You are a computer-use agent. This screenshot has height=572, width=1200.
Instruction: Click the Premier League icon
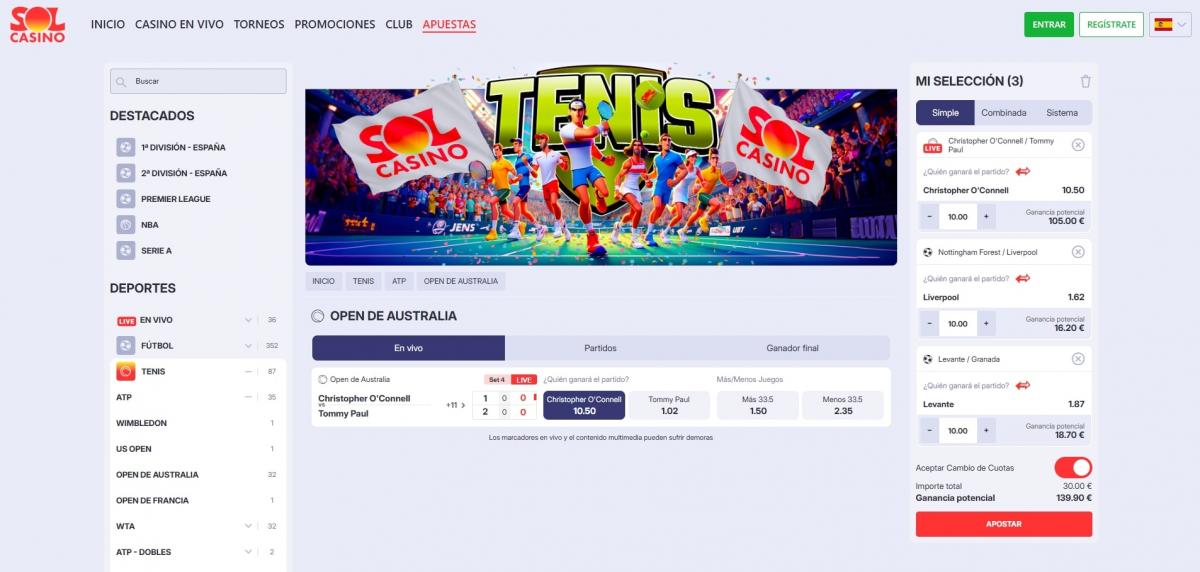point(125,199)
